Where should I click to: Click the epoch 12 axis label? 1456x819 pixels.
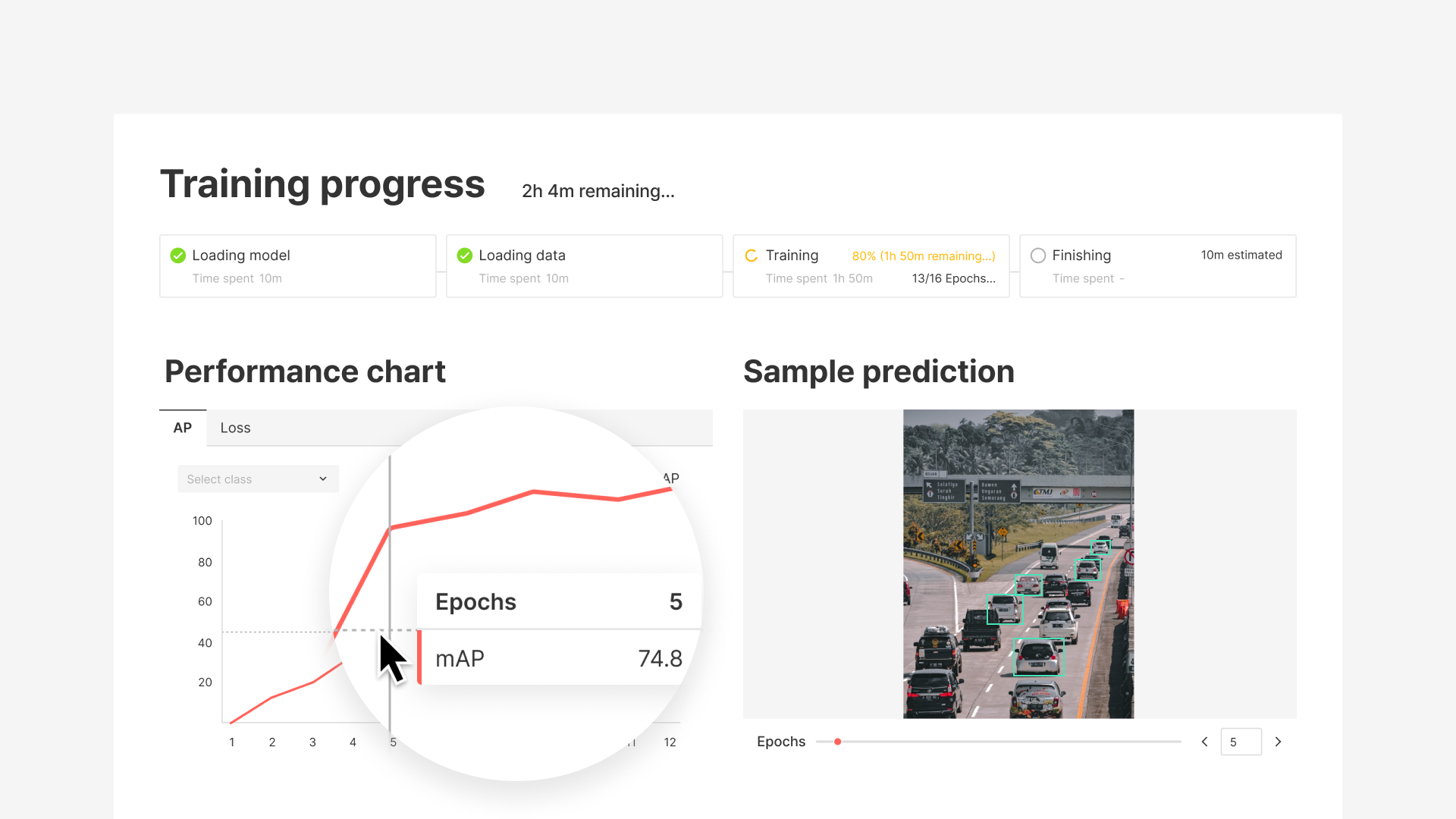click(670, 742)
